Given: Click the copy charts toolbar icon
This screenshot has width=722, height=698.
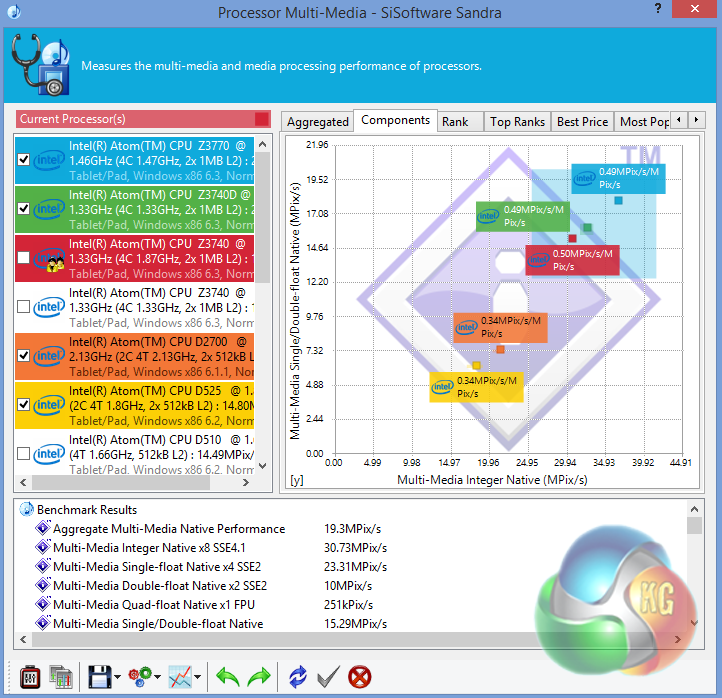Looking at the screenshot, I should pyautogui.click(x=61, y=677).
